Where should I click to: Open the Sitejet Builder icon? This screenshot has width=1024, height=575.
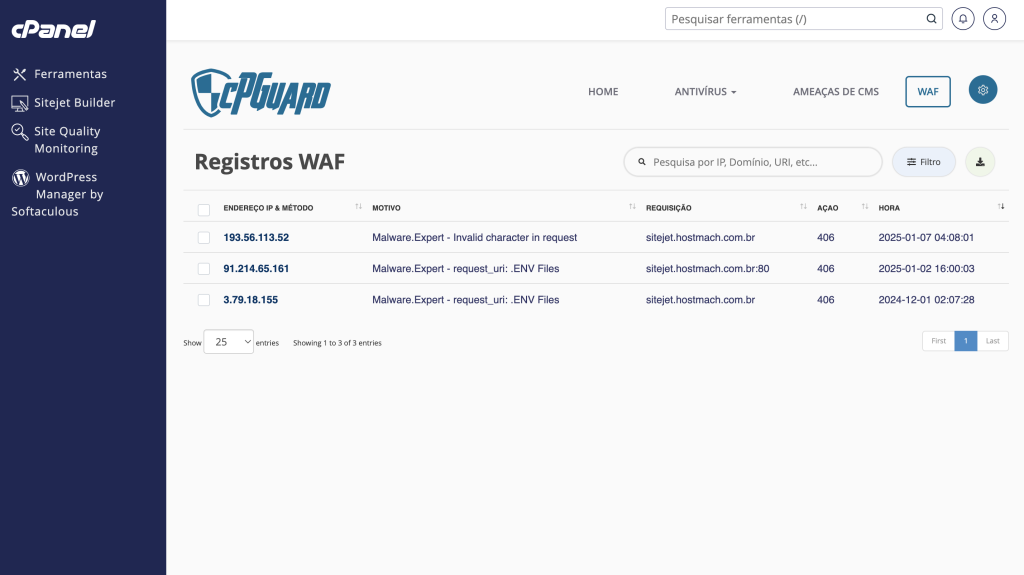(x=20, y=103)
